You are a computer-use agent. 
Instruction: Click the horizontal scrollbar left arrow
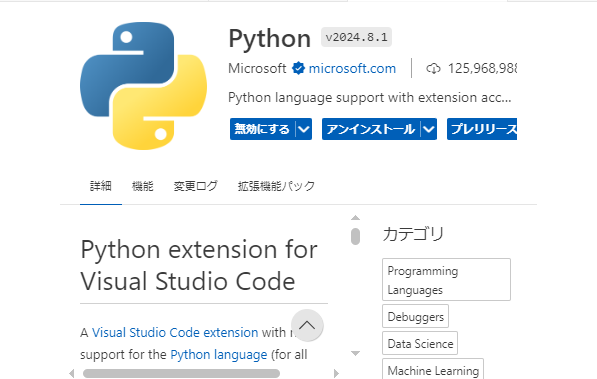[72, 373]
